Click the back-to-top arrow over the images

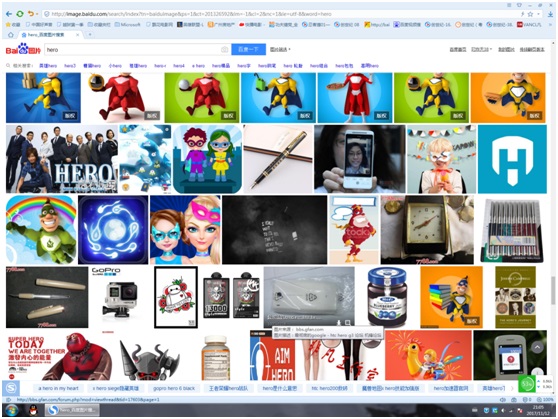[x=537, y=347]
